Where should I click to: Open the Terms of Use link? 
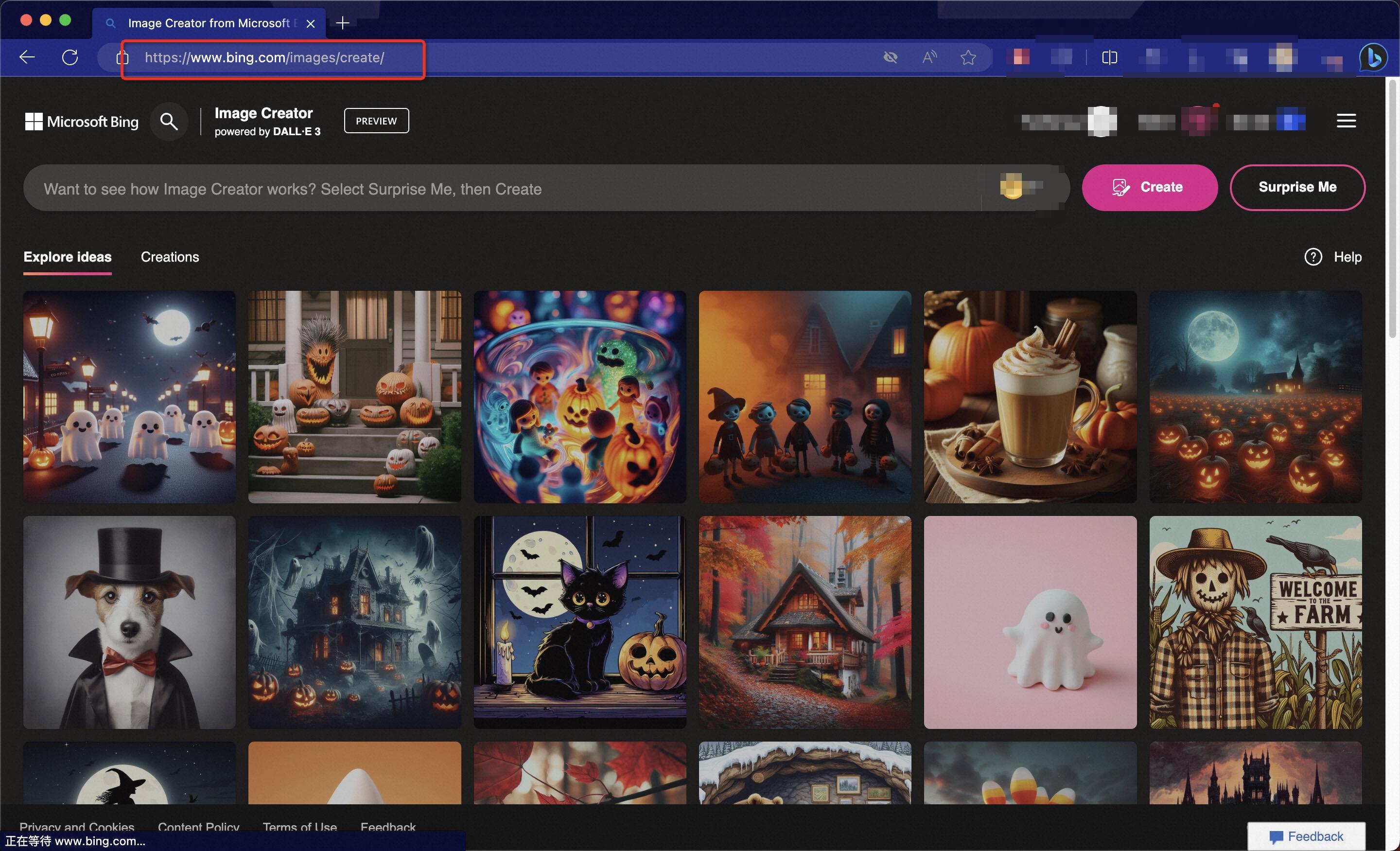click(299, 827)
